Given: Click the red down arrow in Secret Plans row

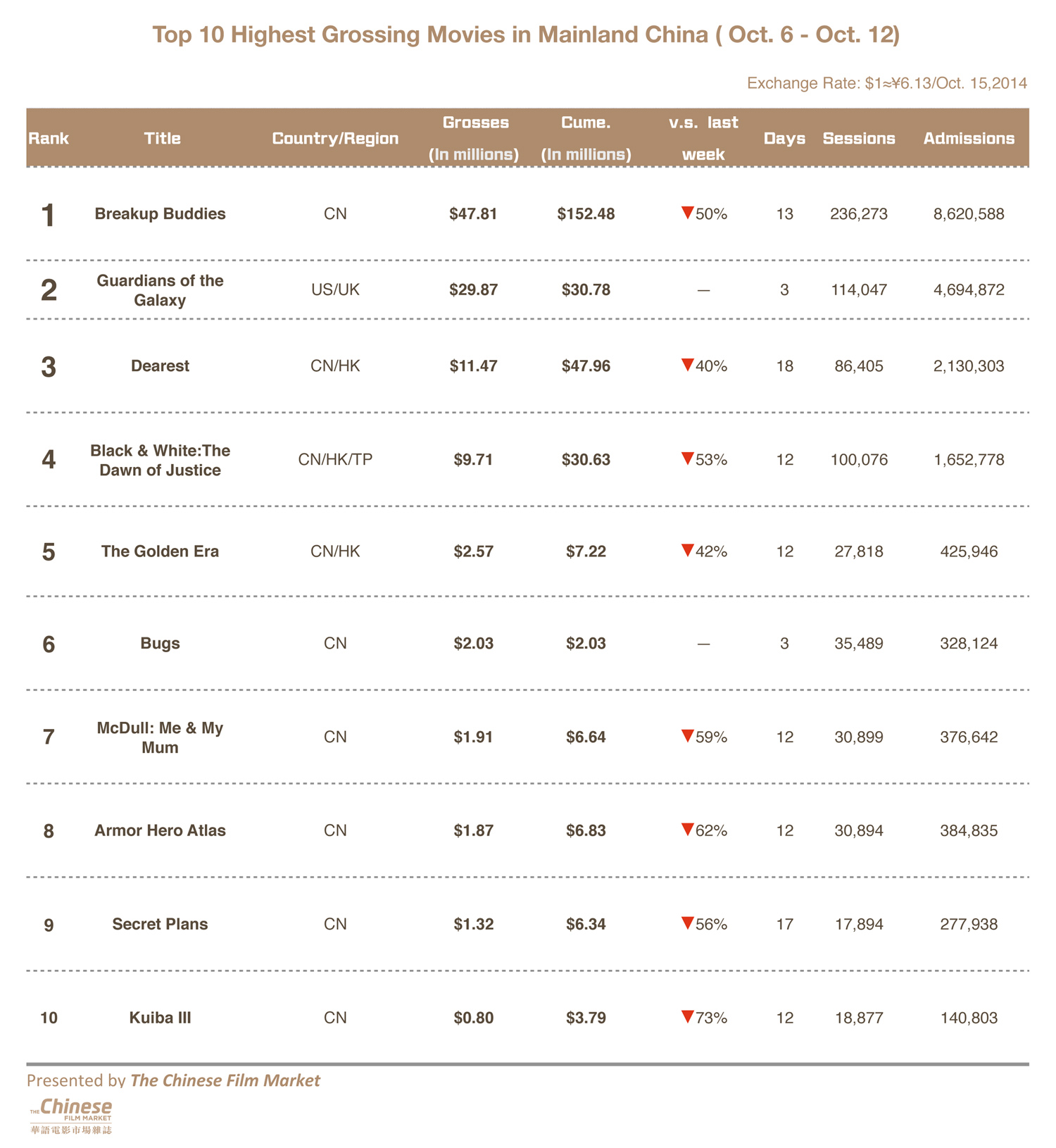Looking at the screenshot, I should click(x=688, y=923).
